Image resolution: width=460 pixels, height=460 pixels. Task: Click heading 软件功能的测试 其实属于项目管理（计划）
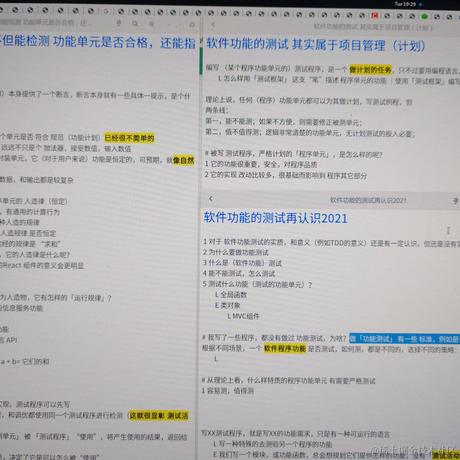tap(316, 45)
